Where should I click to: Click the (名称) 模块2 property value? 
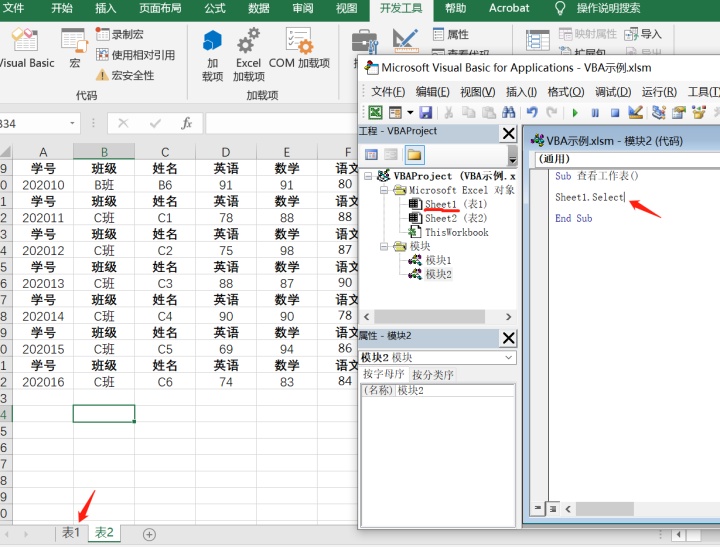(455, 390)
